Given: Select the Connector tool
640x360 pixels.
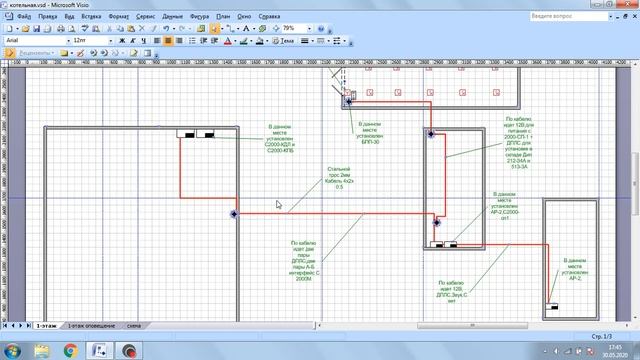Looking at the screenshot, I should coord(230,29).
